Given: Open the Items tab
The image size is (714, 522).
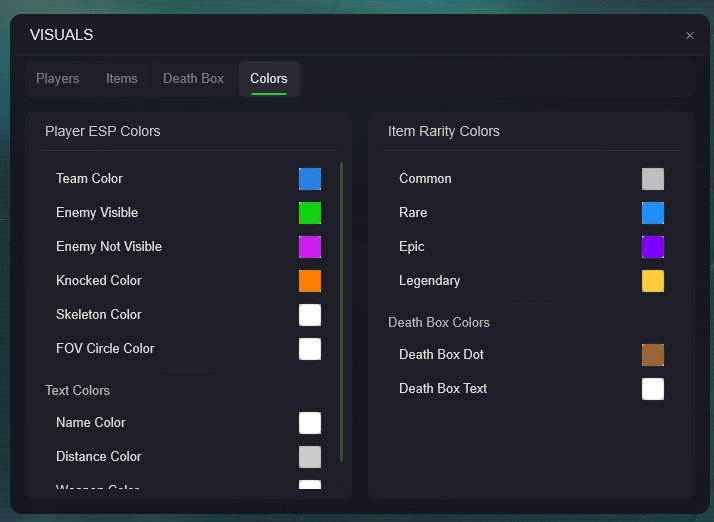Looking at the screenshot, I should [x=122, y=79].
